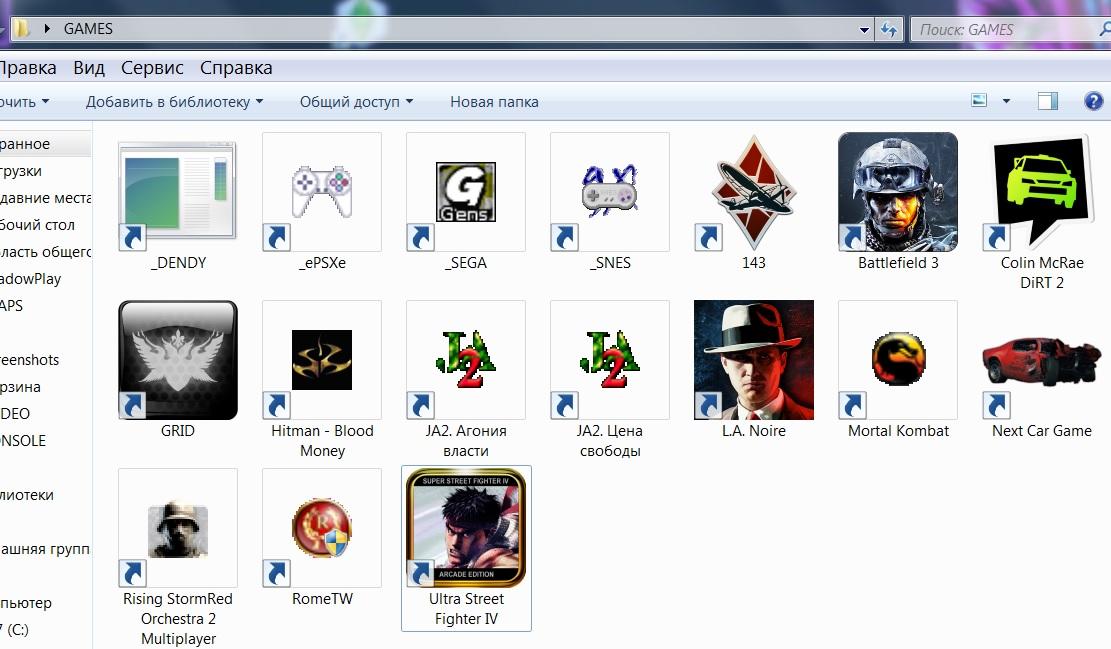Select the Ultra Street Fighter IV icon
1111x649 pixels.
click(466, 528)
